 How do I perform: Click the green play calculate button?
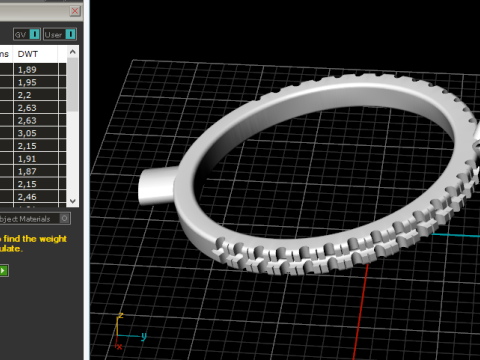tap(4, 270)
